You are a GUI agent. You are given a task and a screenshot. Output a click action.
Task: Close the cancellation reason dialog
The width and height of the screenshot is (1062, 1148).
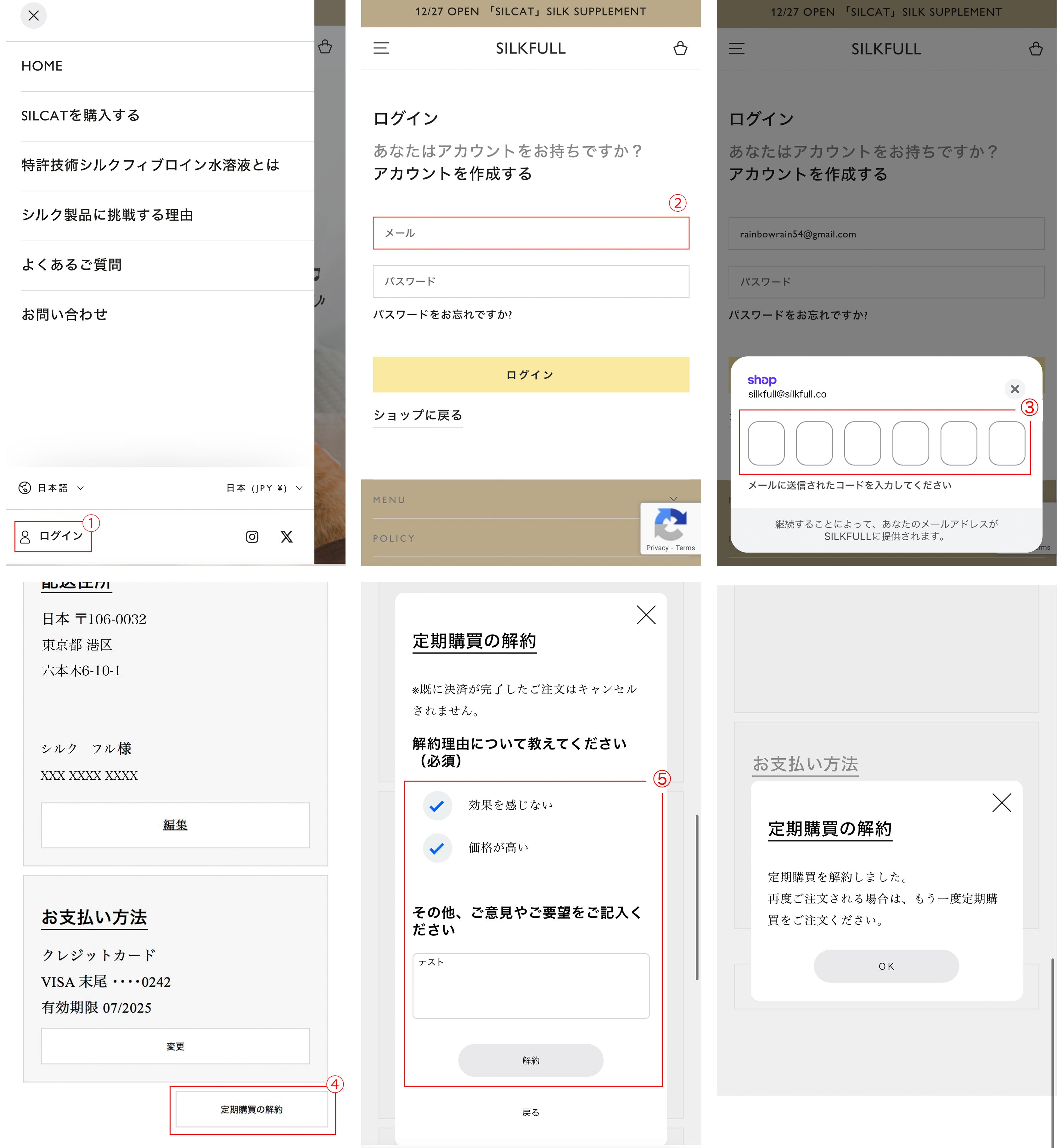(x=646, y=615)
